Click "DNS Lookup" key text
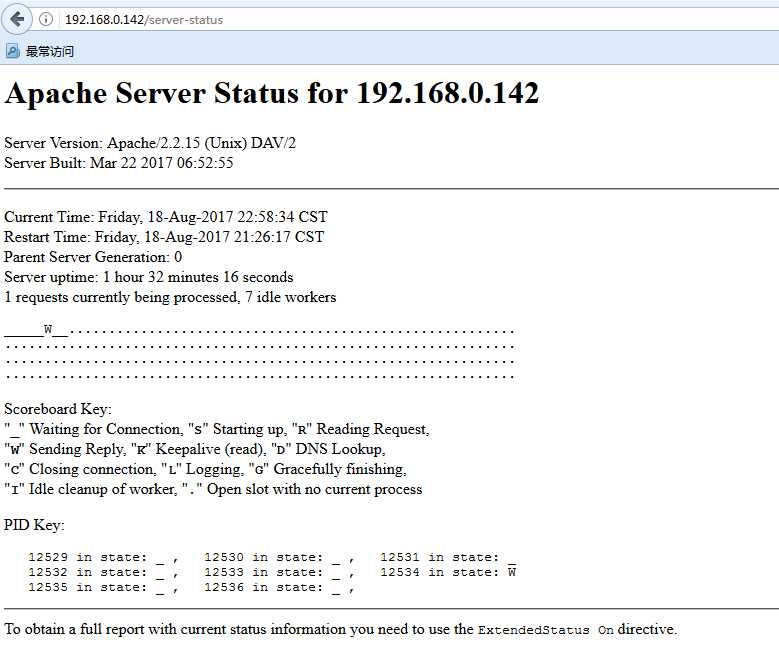 pyautogui.click(x=340, y=449)
